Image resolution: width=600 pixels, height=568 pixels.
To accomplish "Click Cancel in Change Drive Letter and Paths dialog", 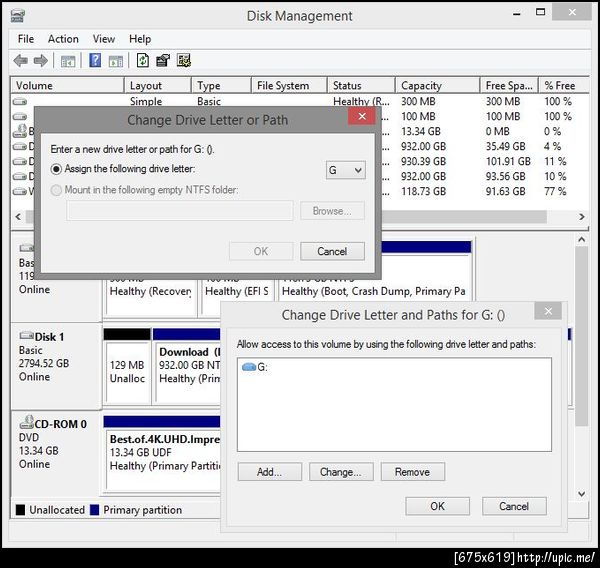I will pos(514,506).
